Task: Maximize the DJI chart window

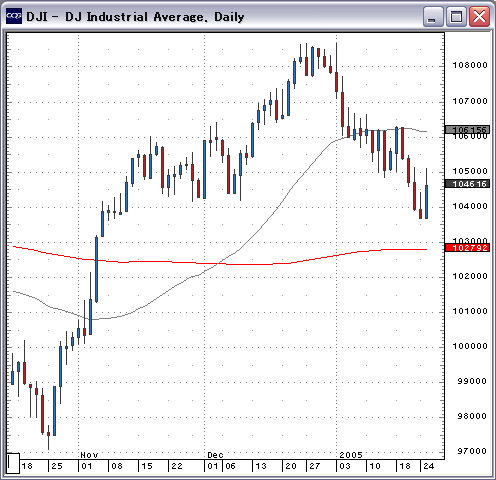Action: (456, 16)
